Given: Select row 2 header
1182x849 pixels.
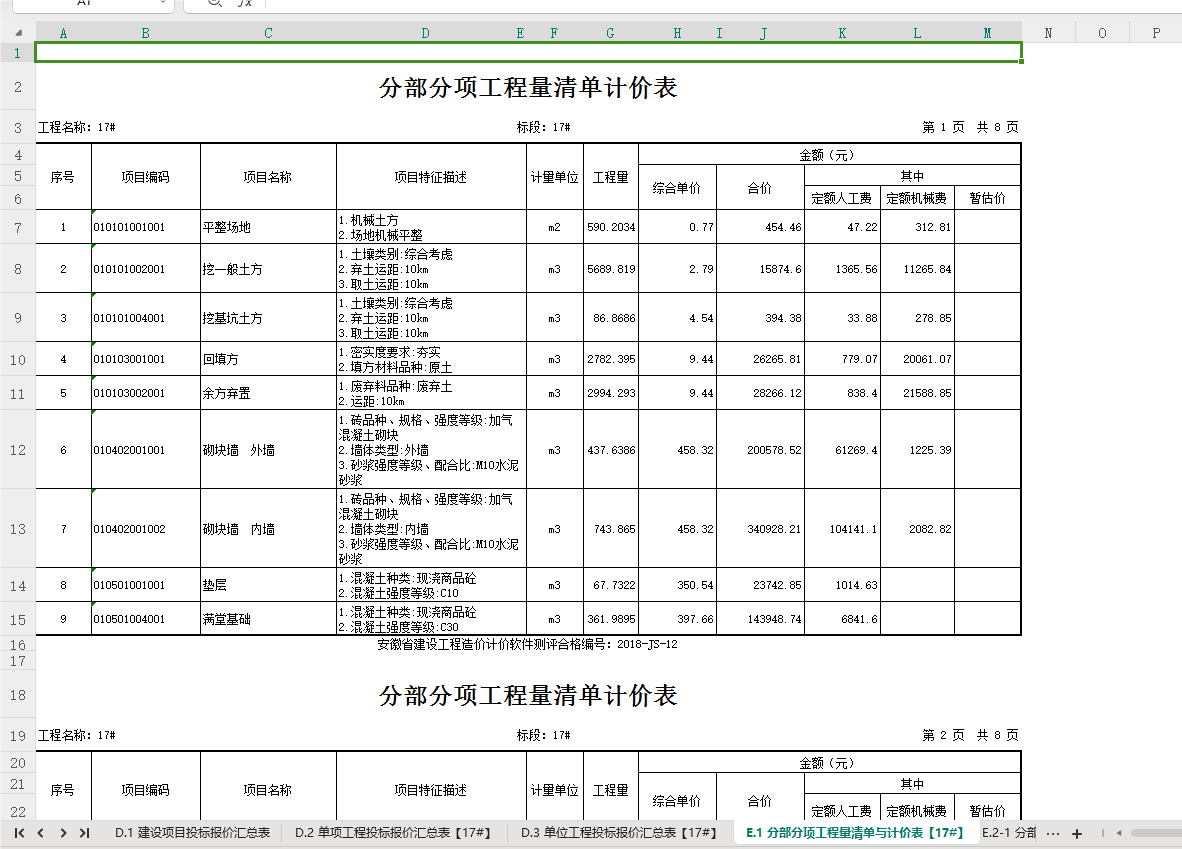Looking at the screenshot, I should (17, 87).
